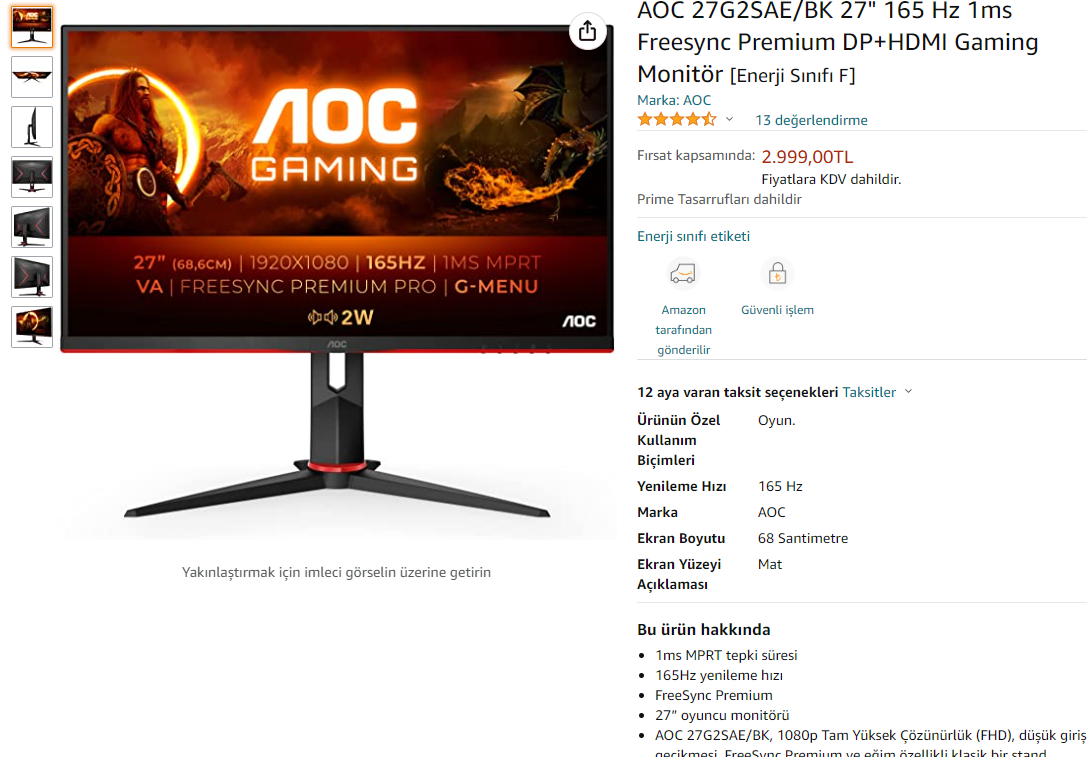
Task: Click the 2.999,00TL deal price
Action: 807,157
